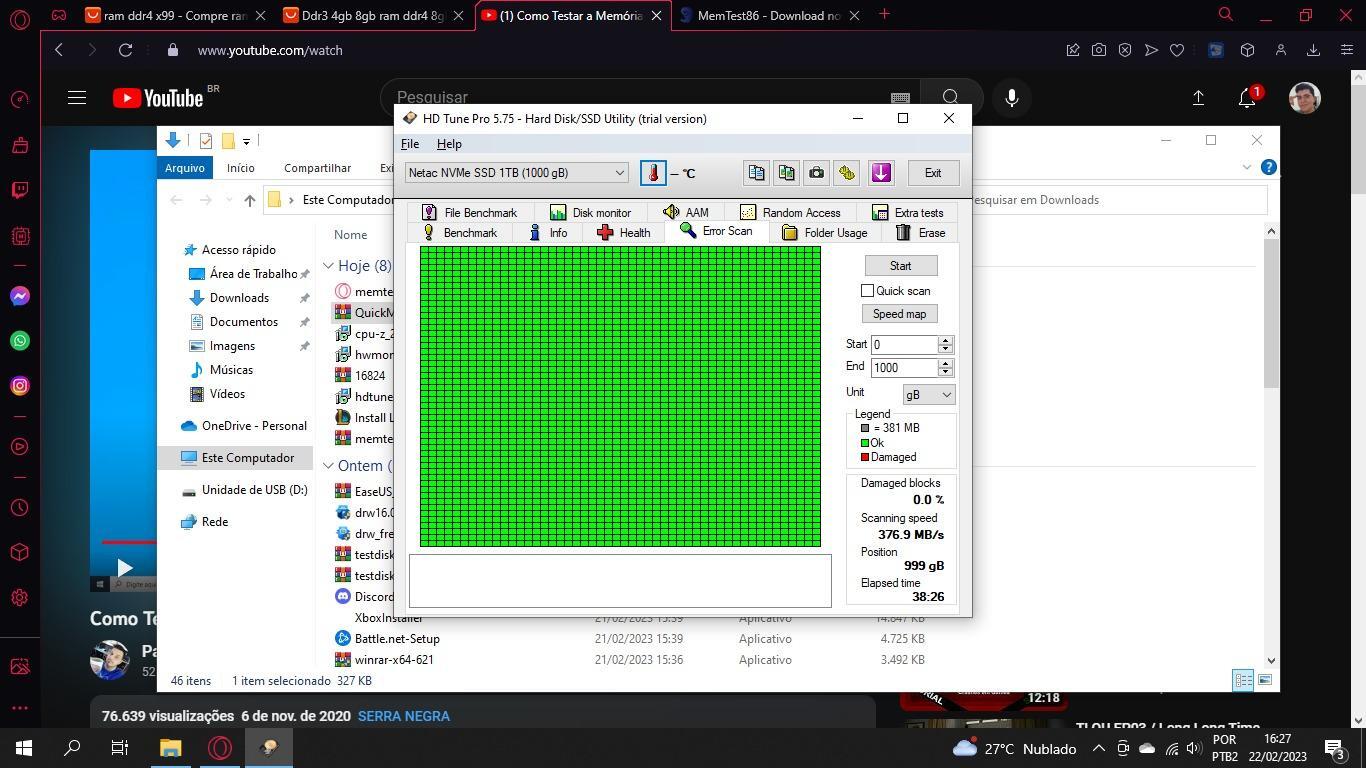Select Downloads in quick access
1366x768 pixels.
(239, 298)
